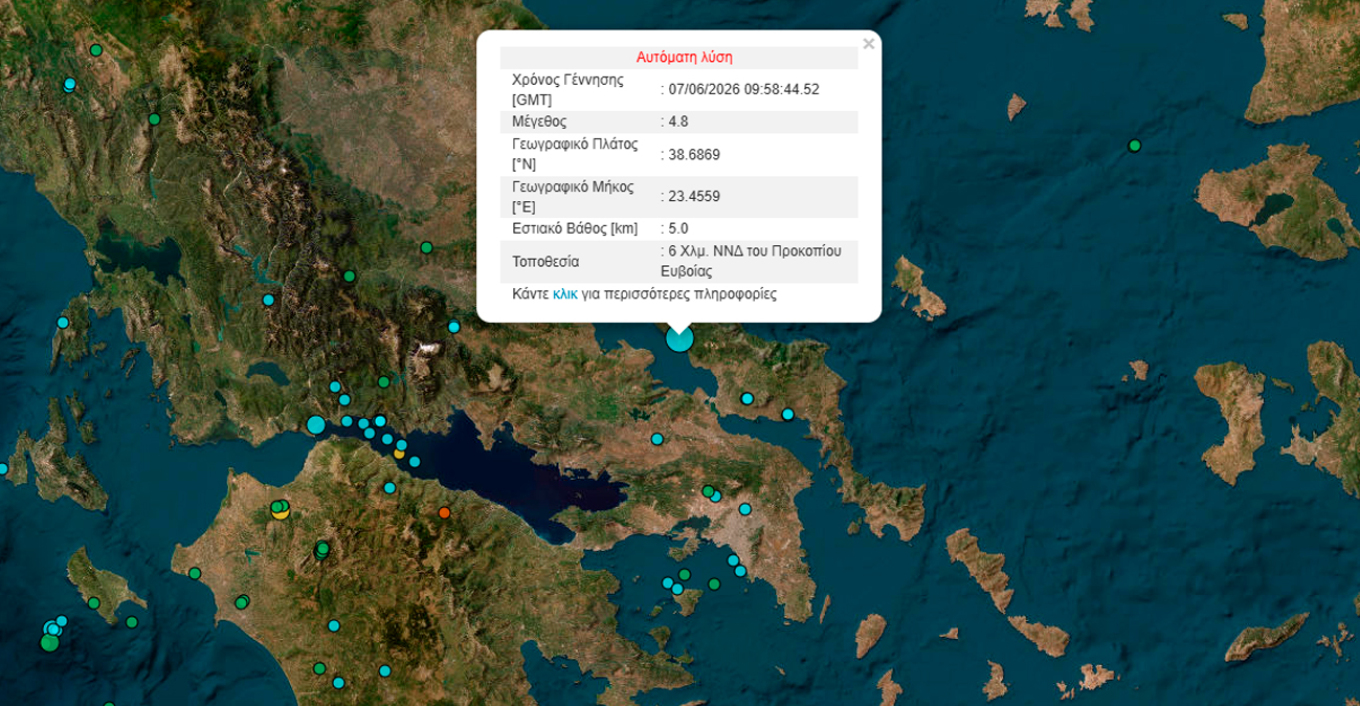Select the orange earthquake marker in the Peloponnese
1360x706 pixels.
(x=445, y=513)
